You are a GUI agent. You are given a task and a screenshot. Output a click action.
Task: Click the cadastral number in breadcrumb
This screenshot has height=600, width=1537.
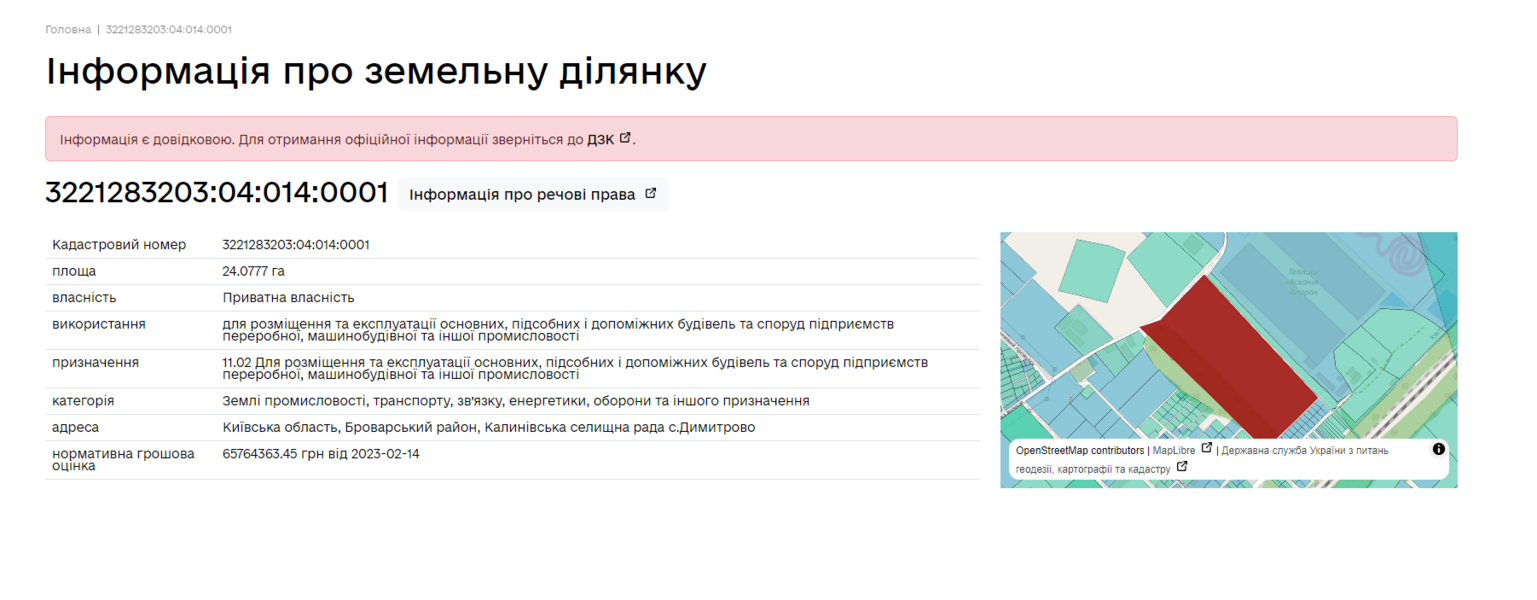169,30
